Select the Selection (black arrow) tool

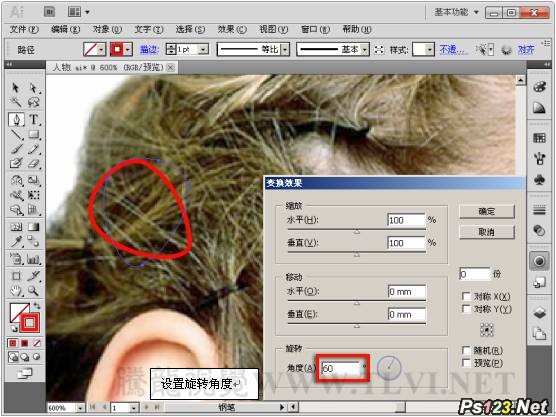click(x=16, y=88)
